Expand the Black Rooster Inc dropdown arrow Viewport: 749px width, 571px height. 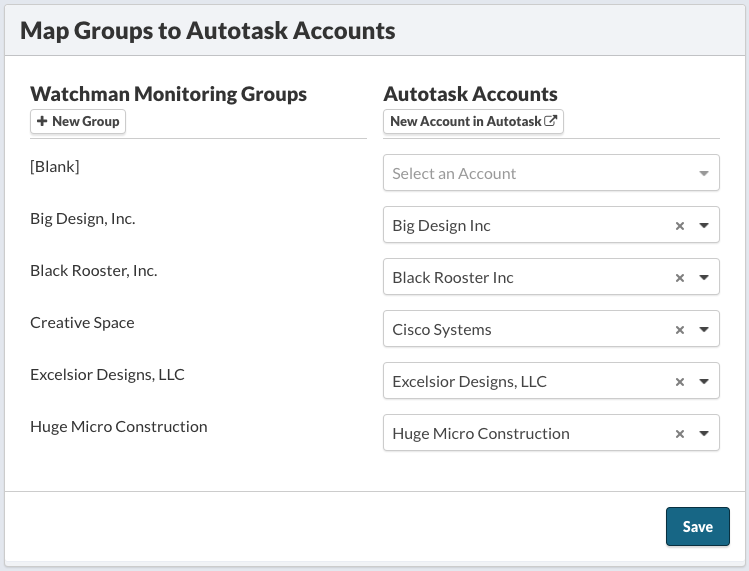pos(703,278)
